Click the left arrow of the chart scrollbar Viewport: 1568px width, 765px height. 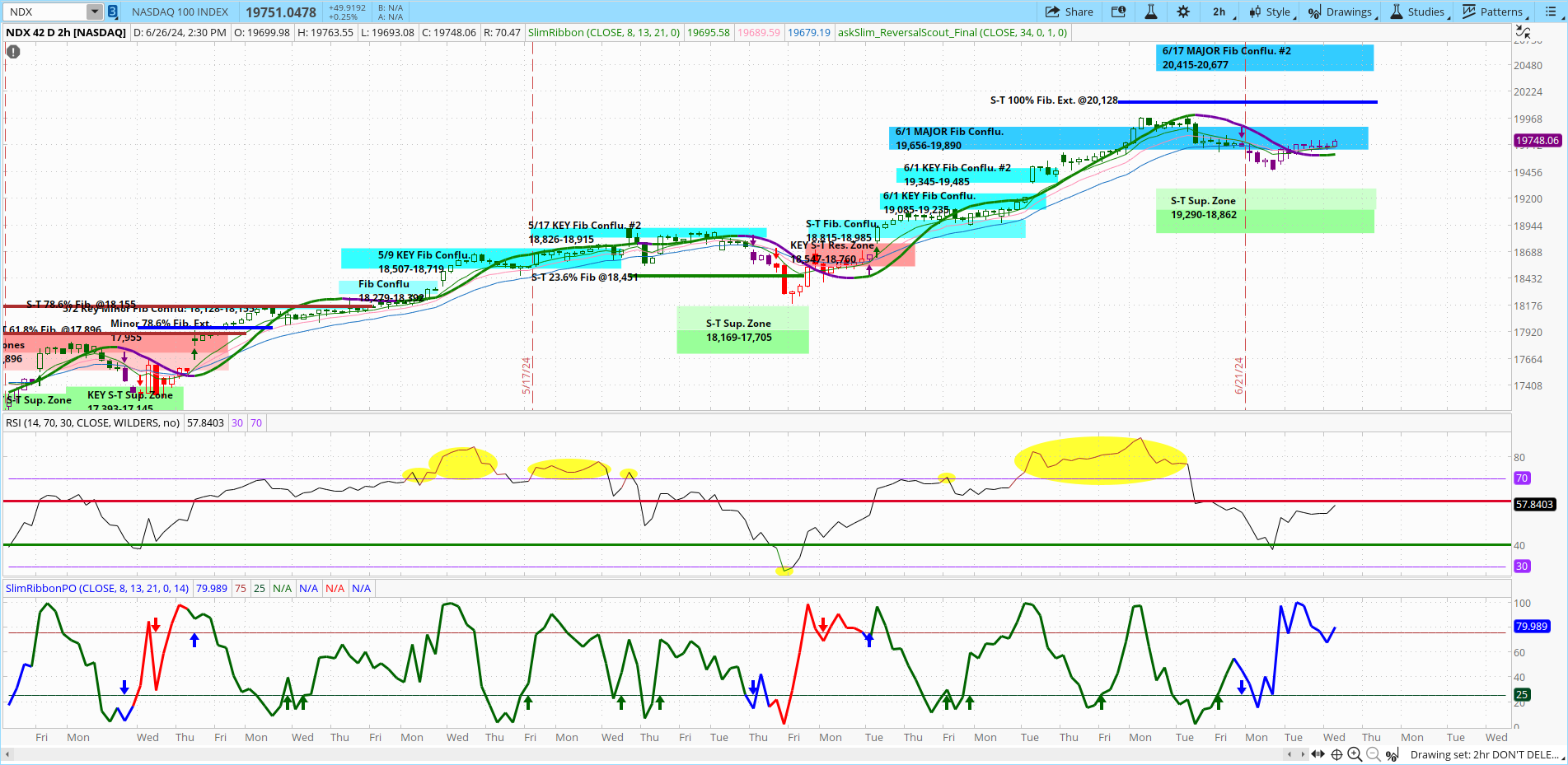pos(1289,754)
